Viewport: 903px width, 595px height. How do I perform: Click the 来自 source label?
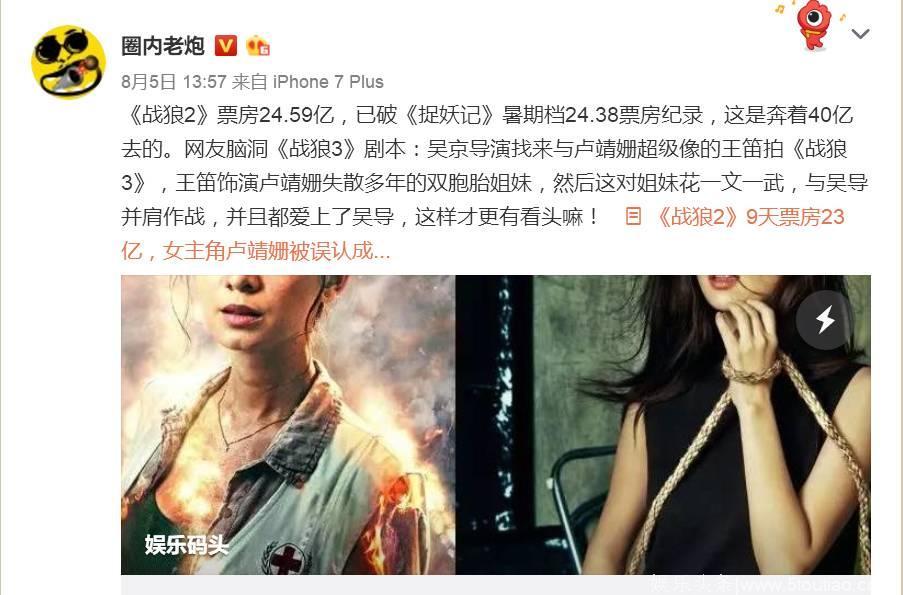[x=250, y=82]
